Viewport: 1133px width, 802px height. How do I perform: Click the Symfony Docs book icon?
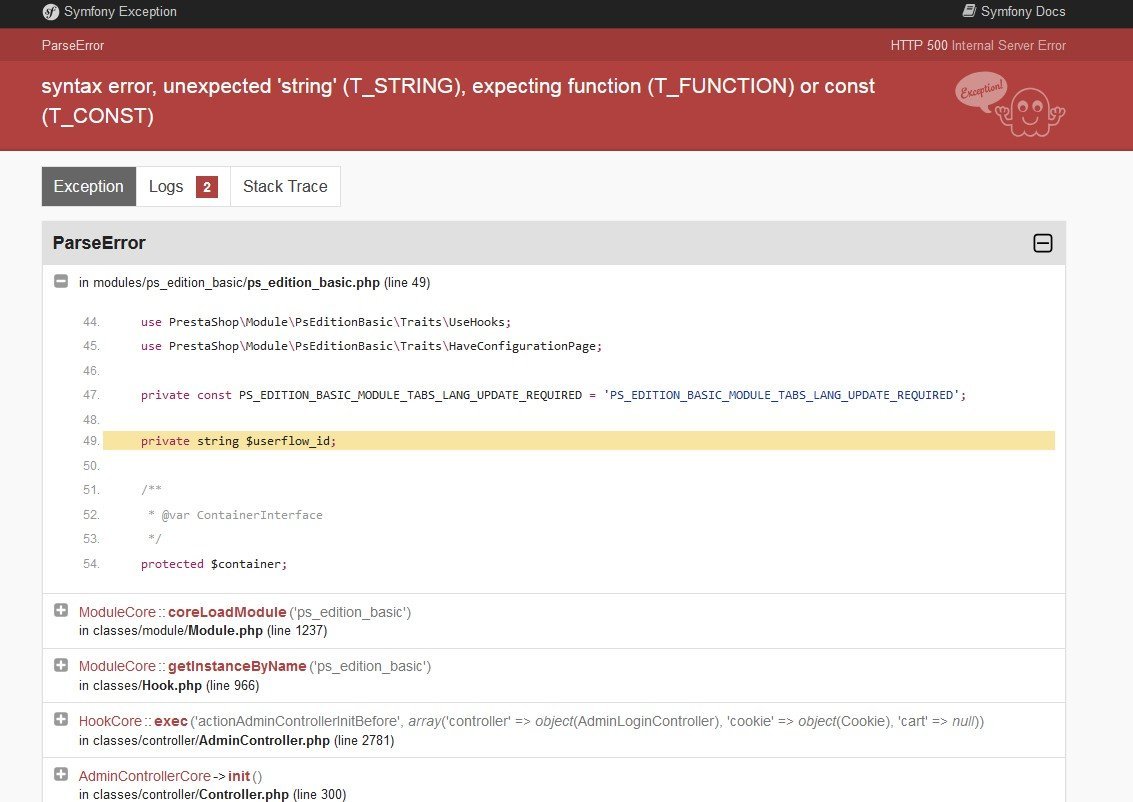click(x=969, y=11)
